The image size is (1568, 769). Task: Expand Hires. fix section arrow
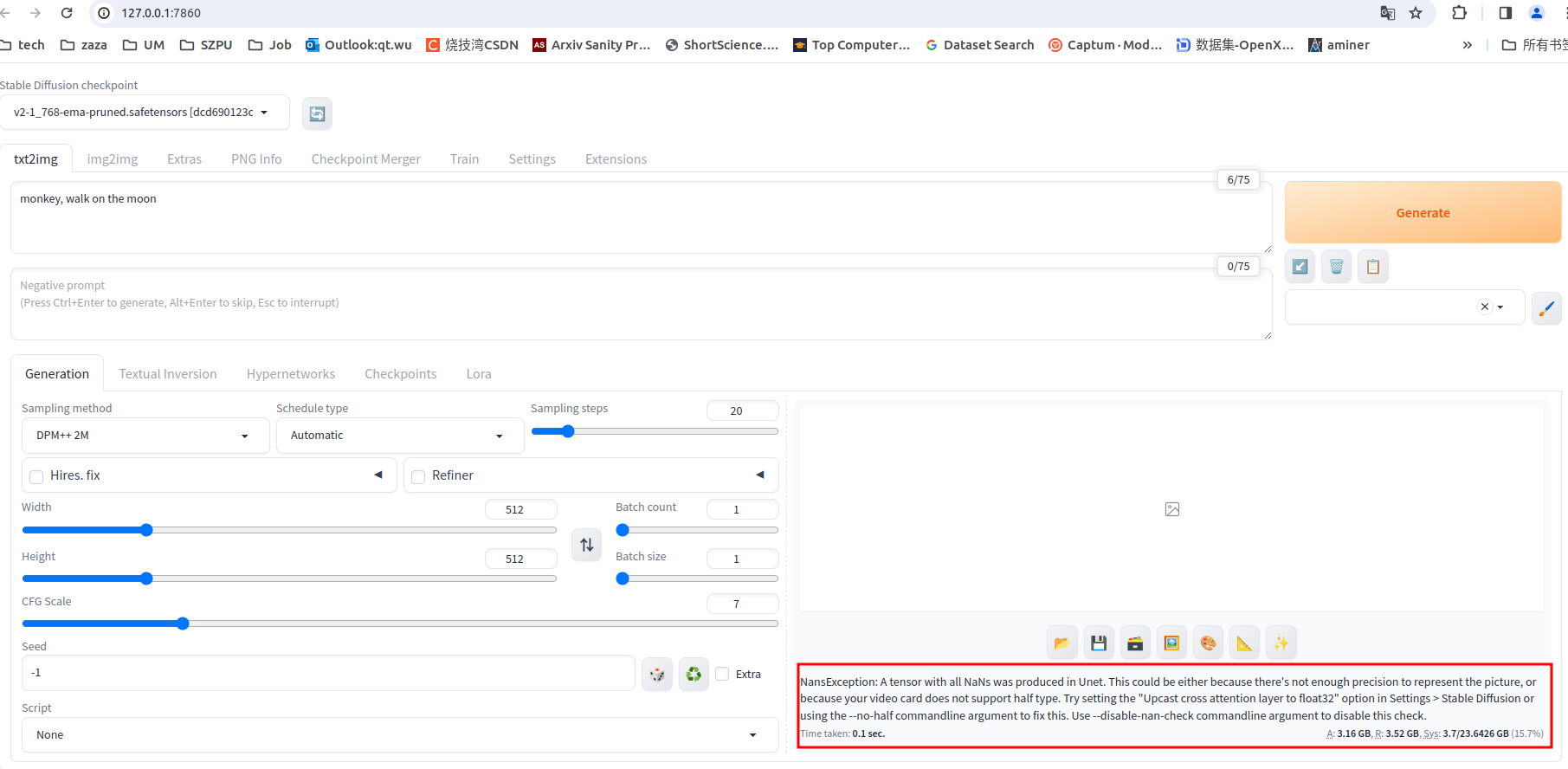tap(378, 475)
